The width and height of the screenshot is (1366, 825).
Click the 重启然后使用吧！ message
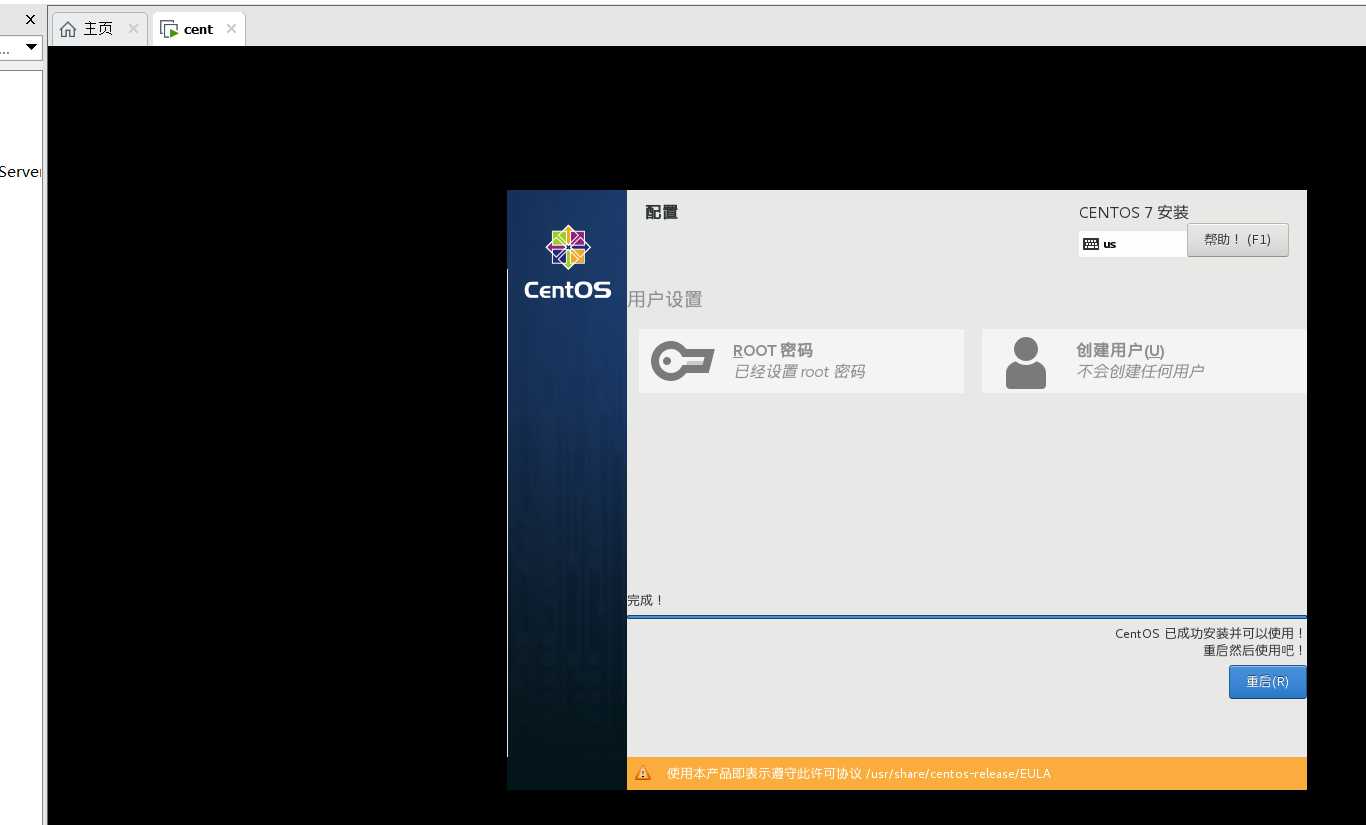[1254, 650]
